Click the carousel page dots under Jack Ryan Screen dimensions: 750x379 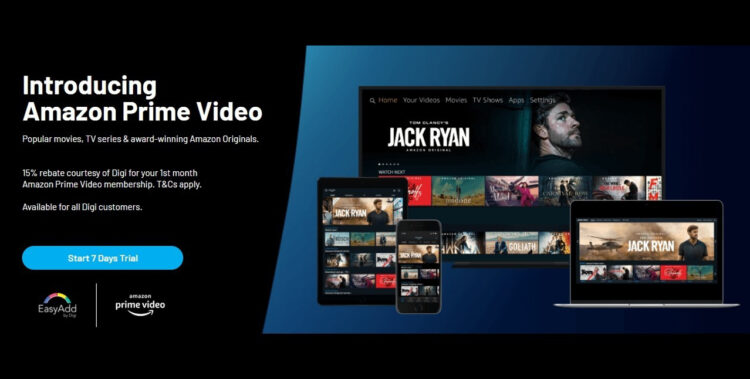tap(388, 164)
